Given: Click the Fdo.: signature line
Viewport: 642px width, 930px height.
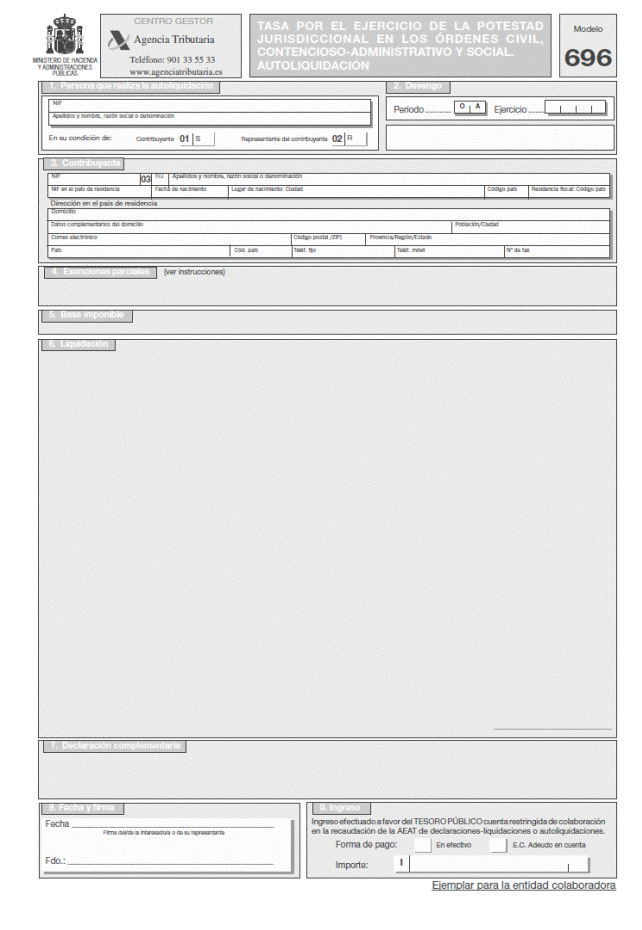Looking at the screenshot, I should pyautogui.click(x=170, y=861).
